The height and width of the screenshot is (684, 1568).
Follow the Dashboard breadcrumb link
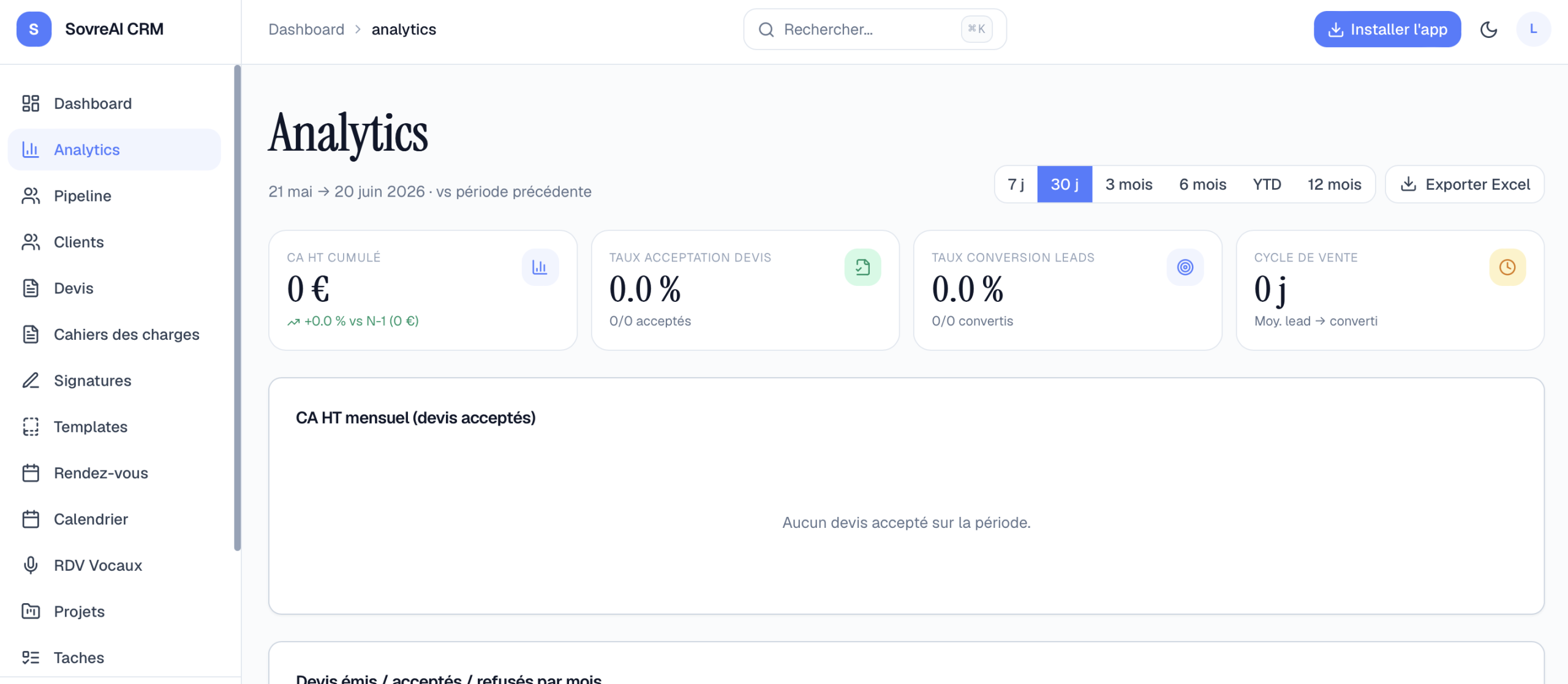coord(306,29)
